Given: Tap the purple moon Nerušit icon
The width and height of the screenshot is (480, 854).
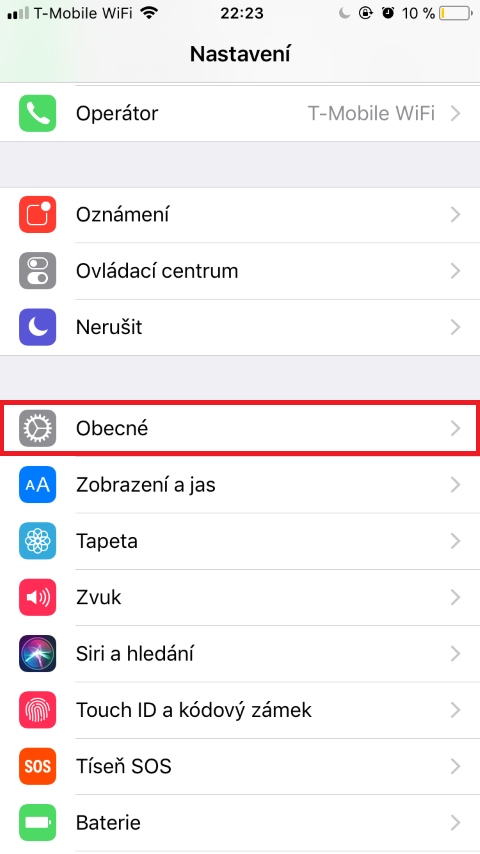Looking at the screenshot, I should (38, 327).
